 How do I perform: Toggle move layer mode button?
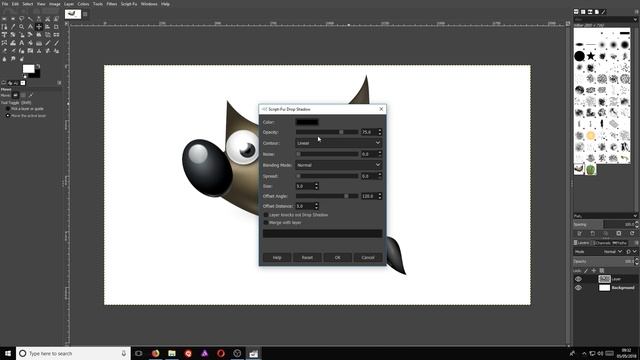click(16, 95)
